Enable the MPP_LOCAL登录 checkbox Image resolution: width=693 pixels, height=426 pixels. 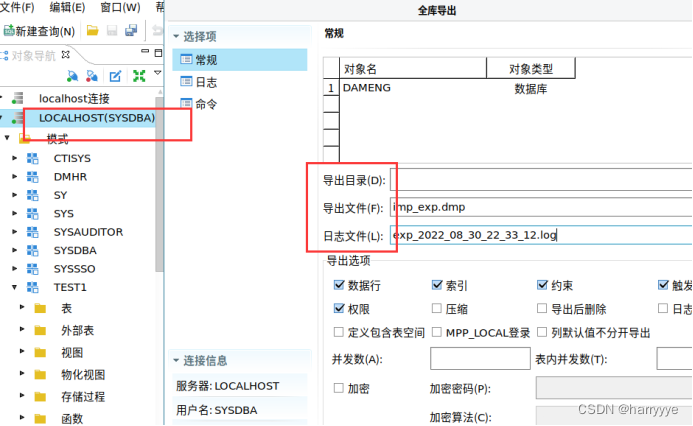pos(437,332)
